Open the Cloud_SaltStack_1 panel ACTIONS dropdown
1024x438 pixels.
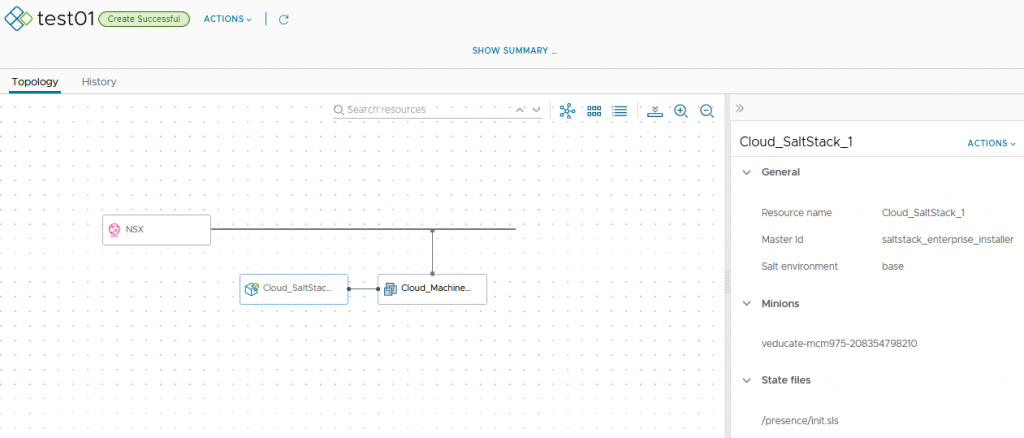(x=991, y=143)
